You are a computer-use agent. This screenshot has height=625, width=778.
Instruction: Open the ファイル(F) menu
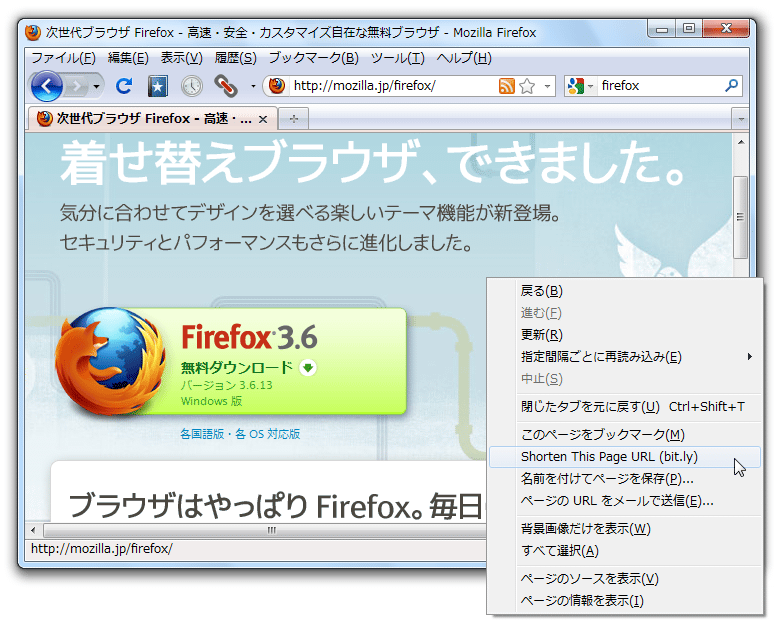coord(63,58)
